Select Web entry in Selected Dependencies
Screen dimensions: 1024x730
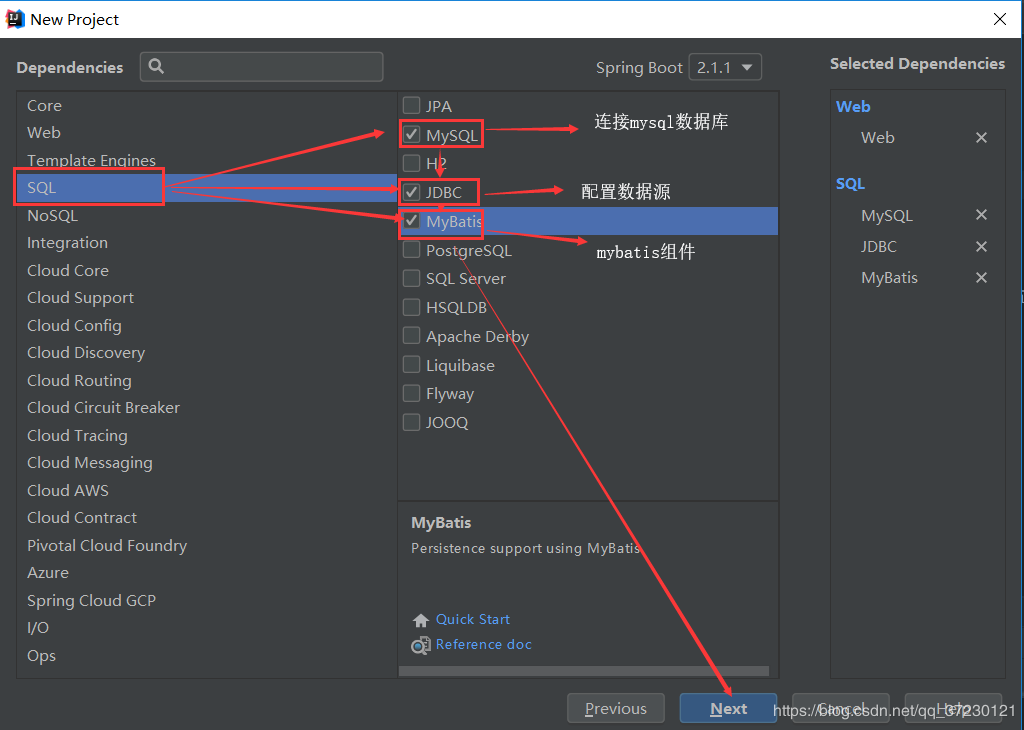(x=877, y=138)
